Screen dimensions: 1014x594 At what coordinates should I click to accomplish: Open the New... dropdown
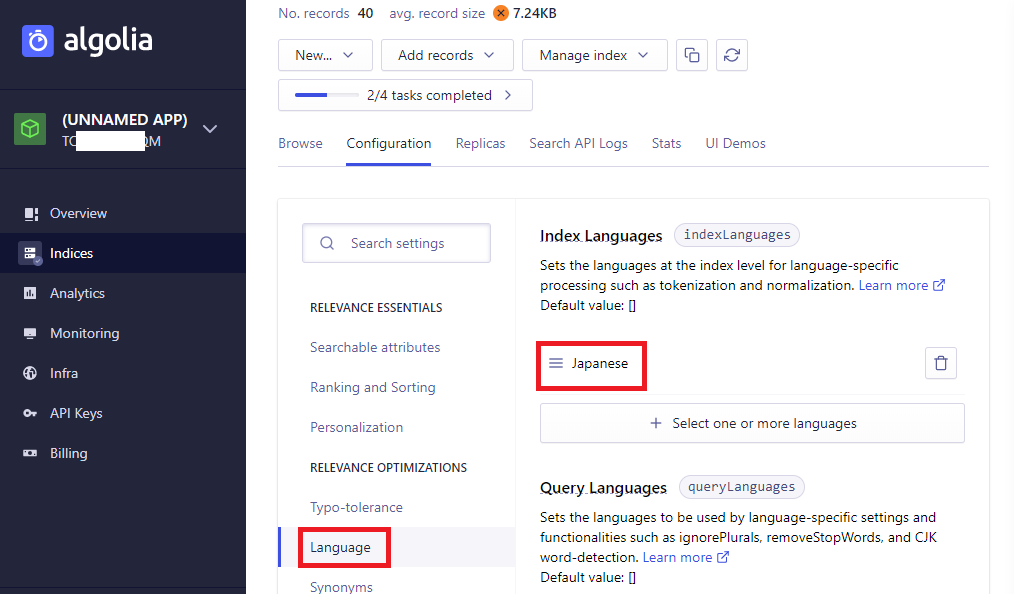(325, 55)
